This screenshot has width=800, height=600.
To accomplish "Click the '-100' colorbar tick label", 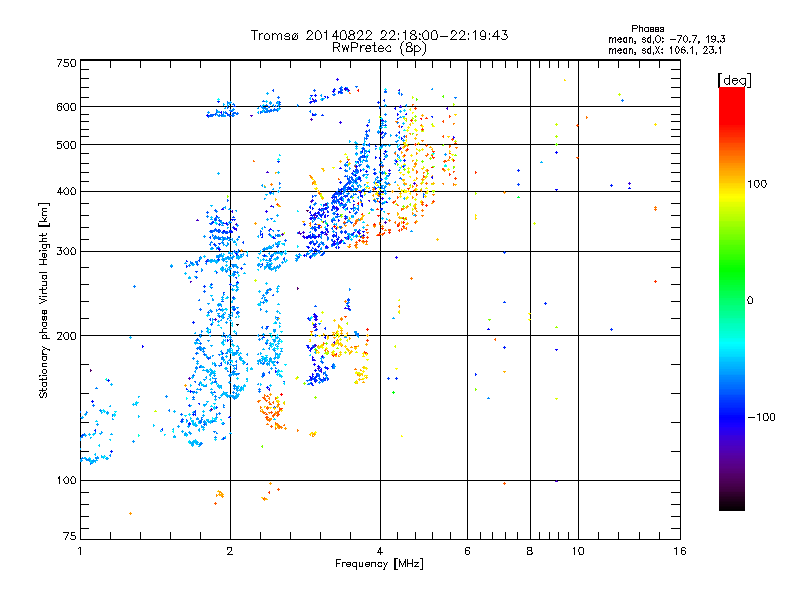I will pyautogui.click(x=762, y=417).
